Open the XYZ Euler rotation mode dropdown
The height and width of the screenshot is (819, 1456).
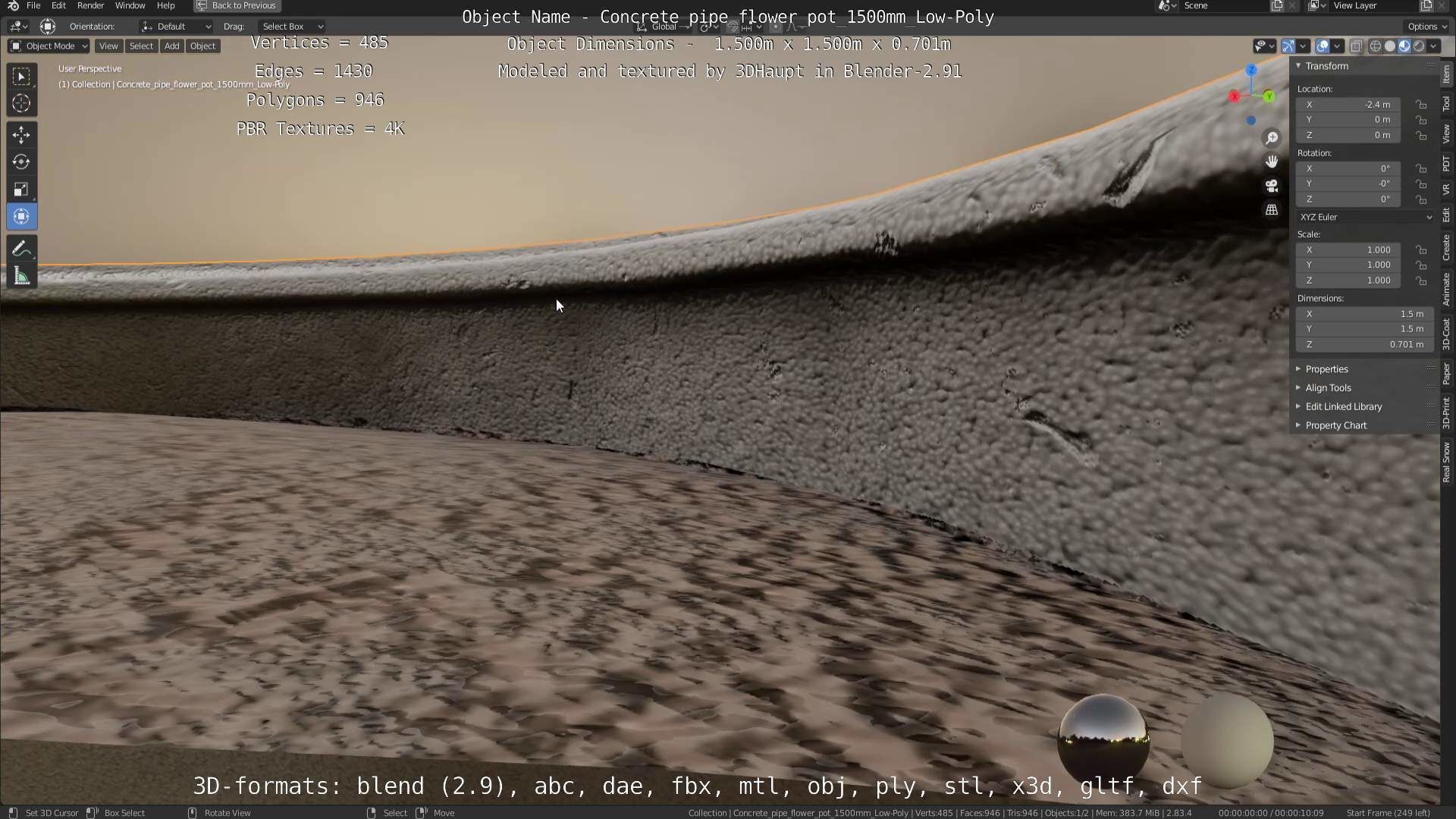coord(1365,217)
